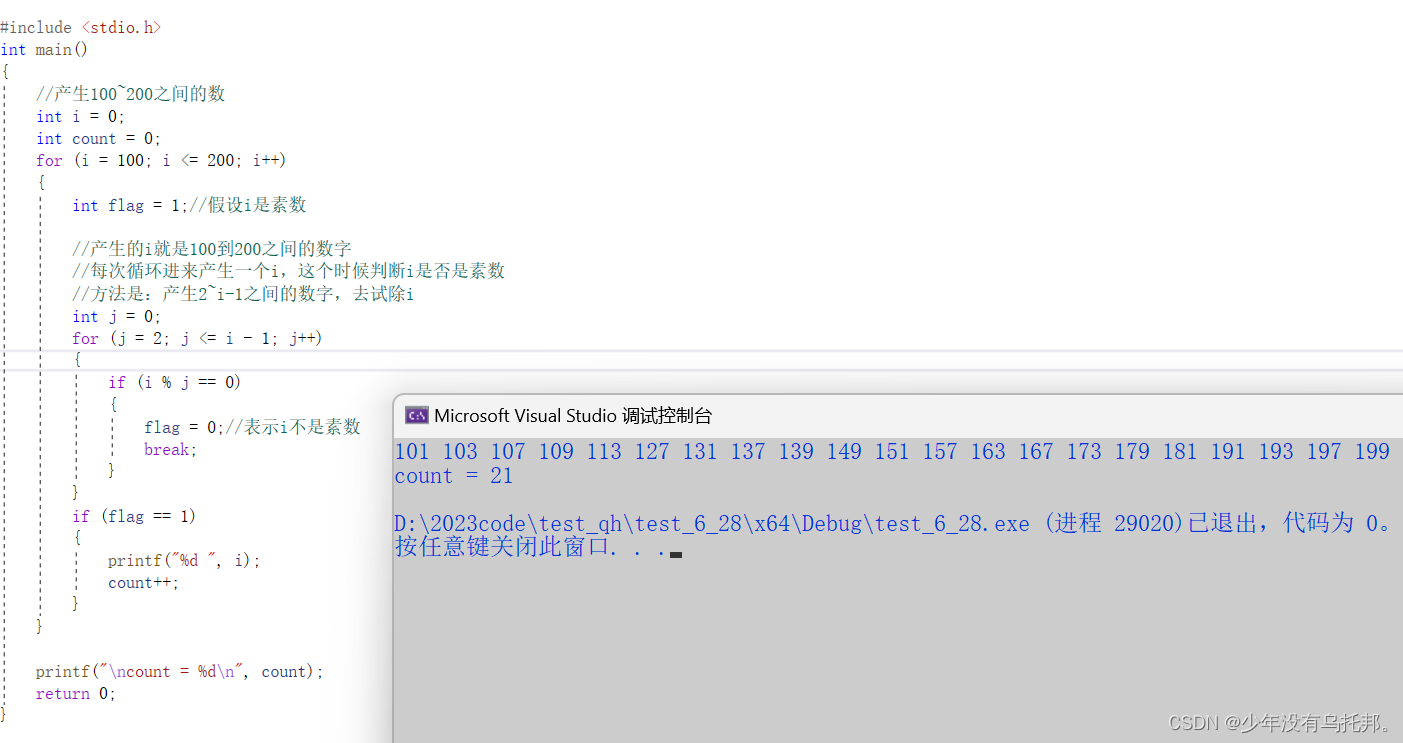
Task: Click the comment 产生的i就是100到200之间的数字
Action: tap(212, 249)
